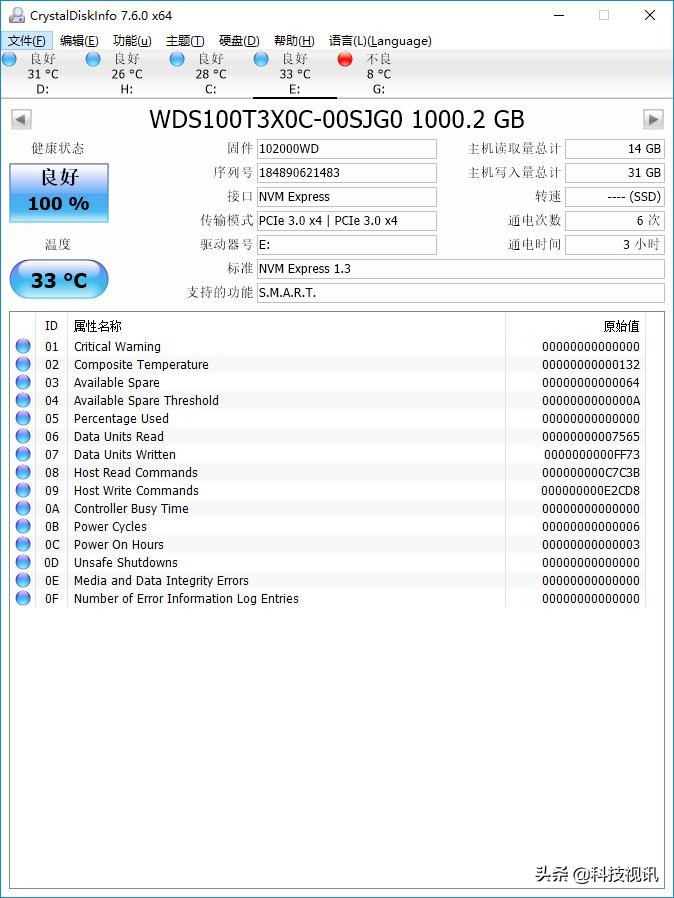
Task: Open the 文件(F) menu
Action: pos(27,41)
